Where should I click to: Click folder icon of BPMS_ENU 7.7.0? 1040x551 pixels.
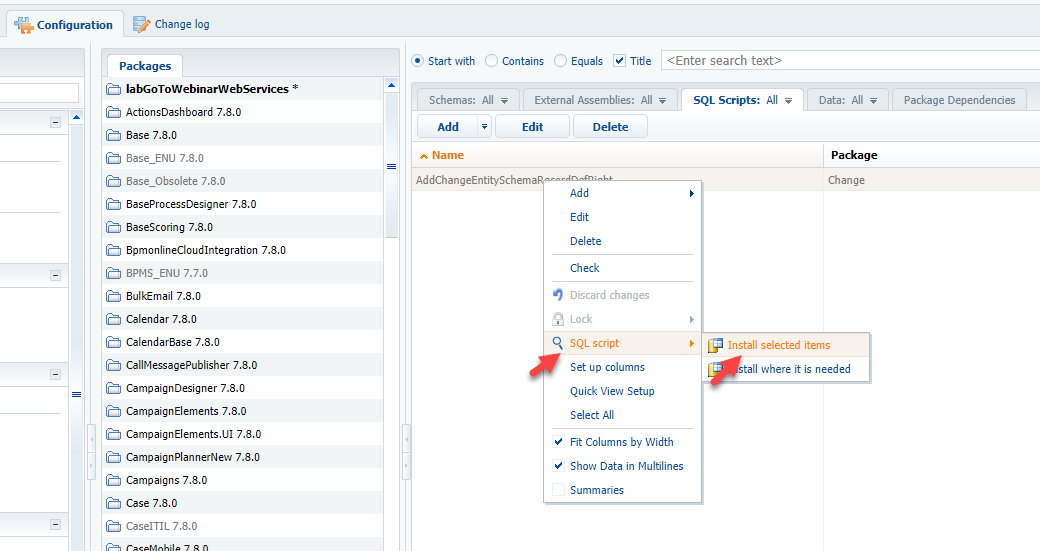coord(113,273)
